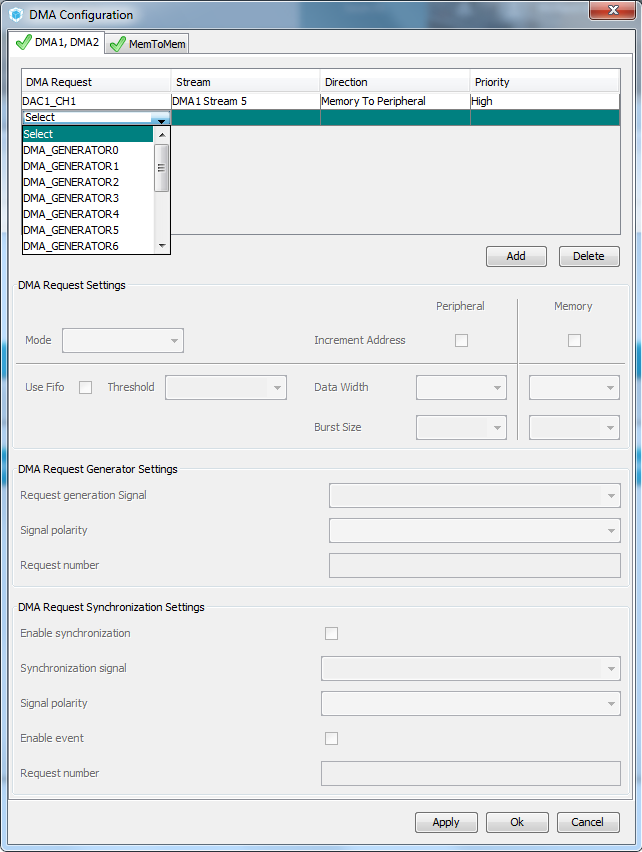Open the Peripheral Data Width dropdown
Image resolution: width=642 pixels, height=852 pixels.
(461, 387)
